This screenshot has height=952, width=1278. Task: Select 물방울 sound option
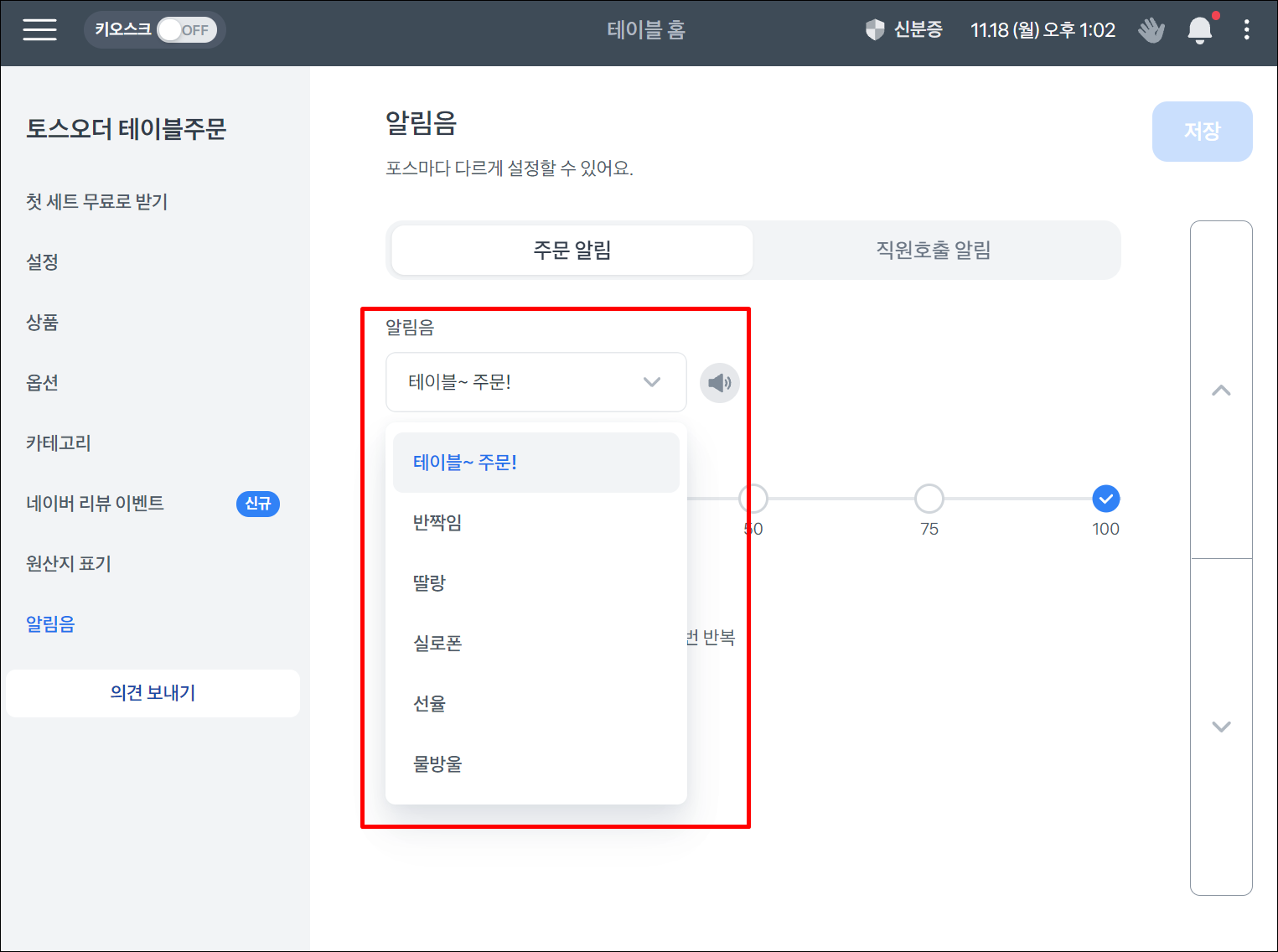click(x=437, y=764)
